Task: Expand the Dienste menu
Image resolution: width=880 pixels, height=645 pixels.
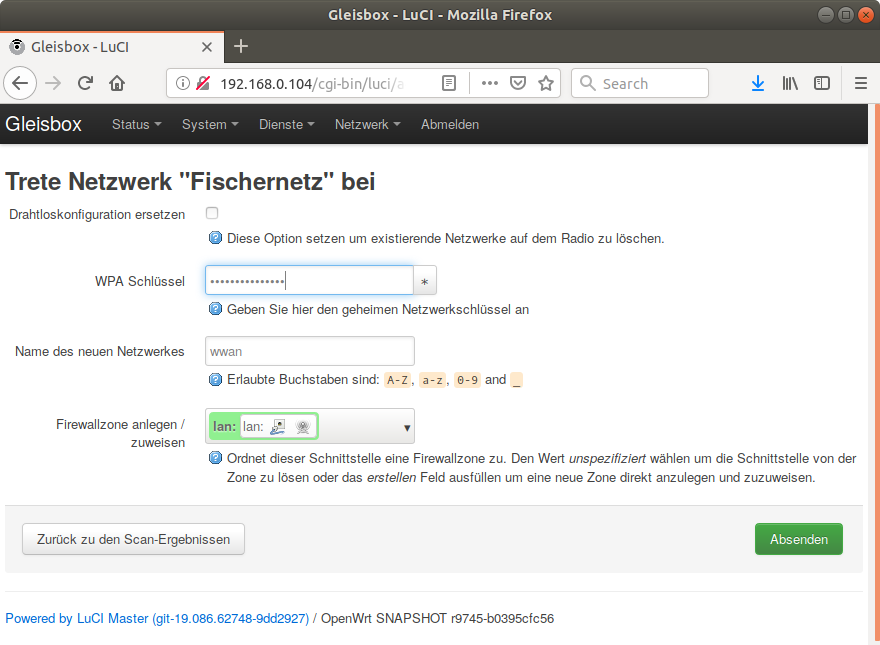Action: 286,125
